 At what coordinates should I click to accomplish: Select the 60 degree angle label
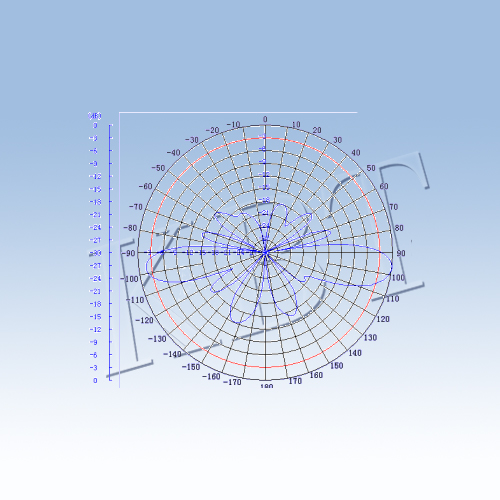(384, 186)
